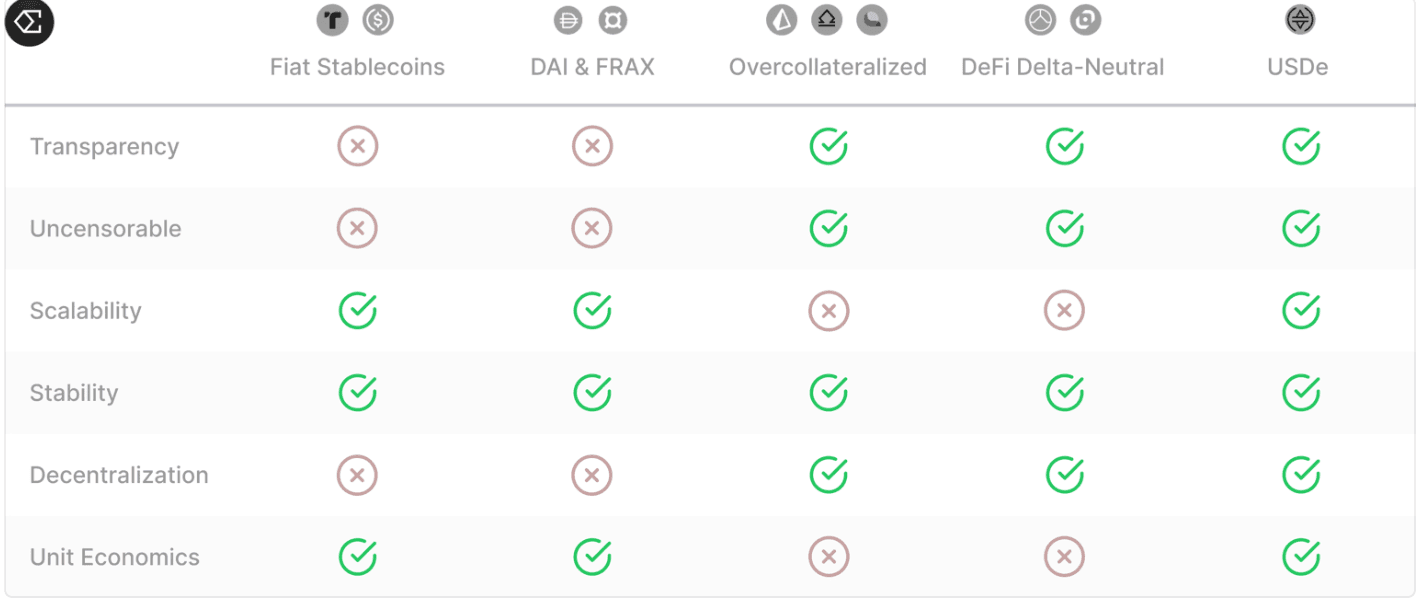Image resolution: width=1416 pixels, height=598 pixels.
Task: Click the FRAX coin icon
Action: (x=612, y=19)
